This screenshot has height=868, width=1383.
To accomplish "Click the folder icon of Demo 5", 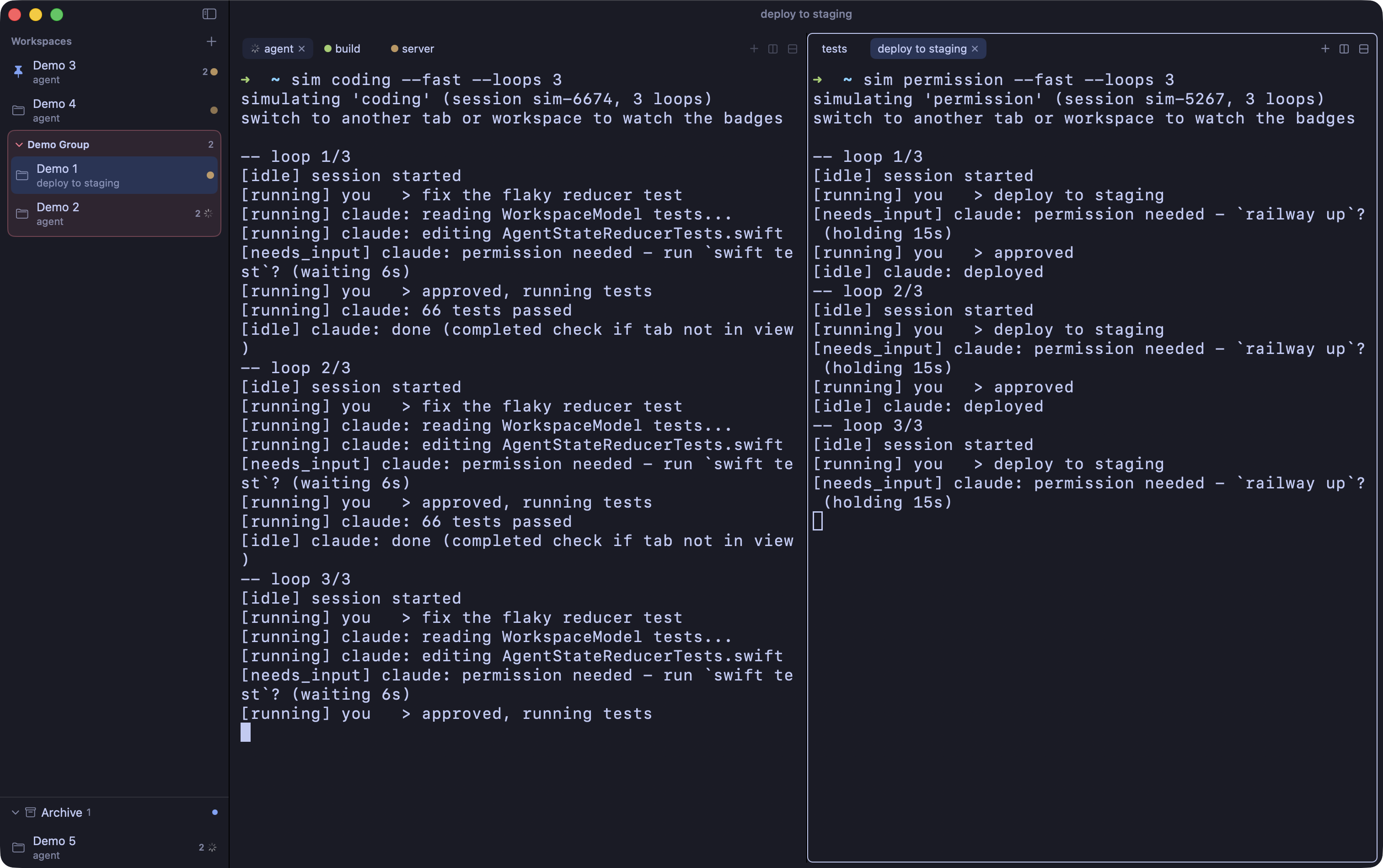I will pos(18,847).
